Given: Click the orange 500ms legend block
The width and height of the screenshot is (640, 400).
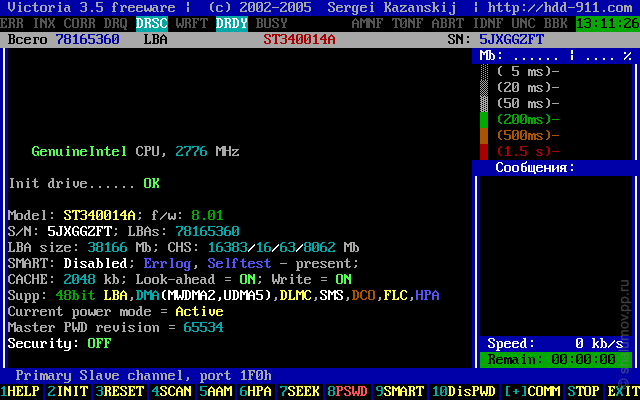Looking at the screenshot, I should tap(484, 136).
